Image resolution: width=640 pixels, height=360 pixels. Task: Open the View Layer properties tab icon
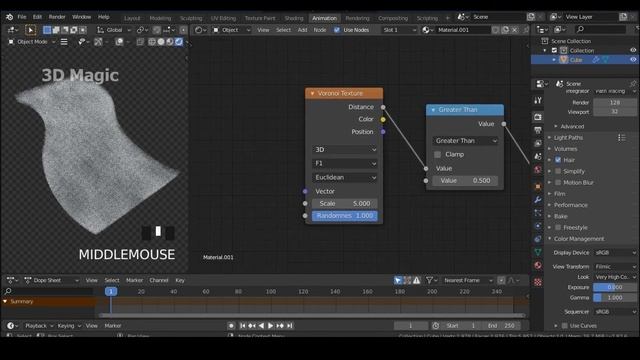[538, 143]
